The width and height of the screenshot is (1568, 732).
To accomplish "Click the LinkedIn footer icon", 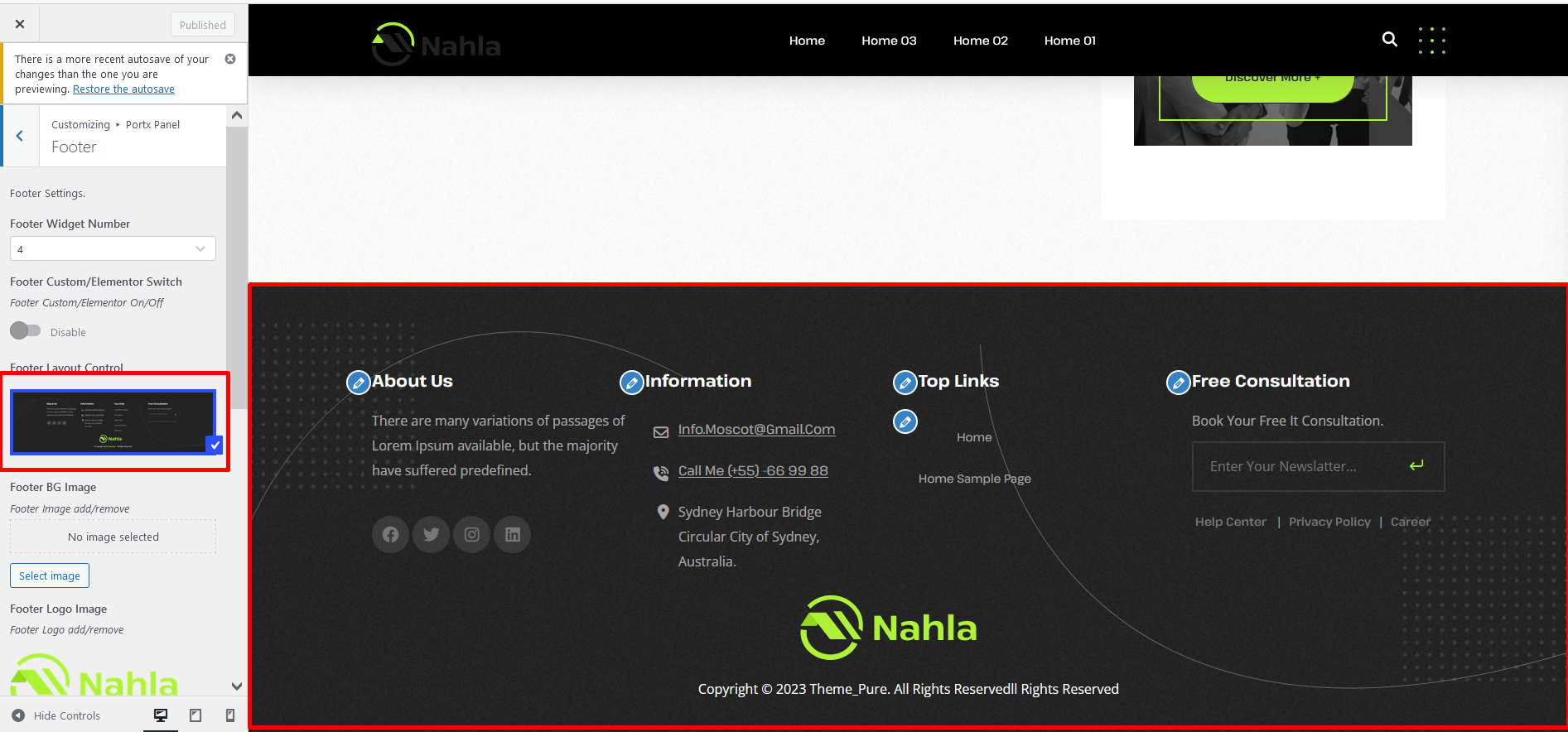I will click(x=513, y=535).
